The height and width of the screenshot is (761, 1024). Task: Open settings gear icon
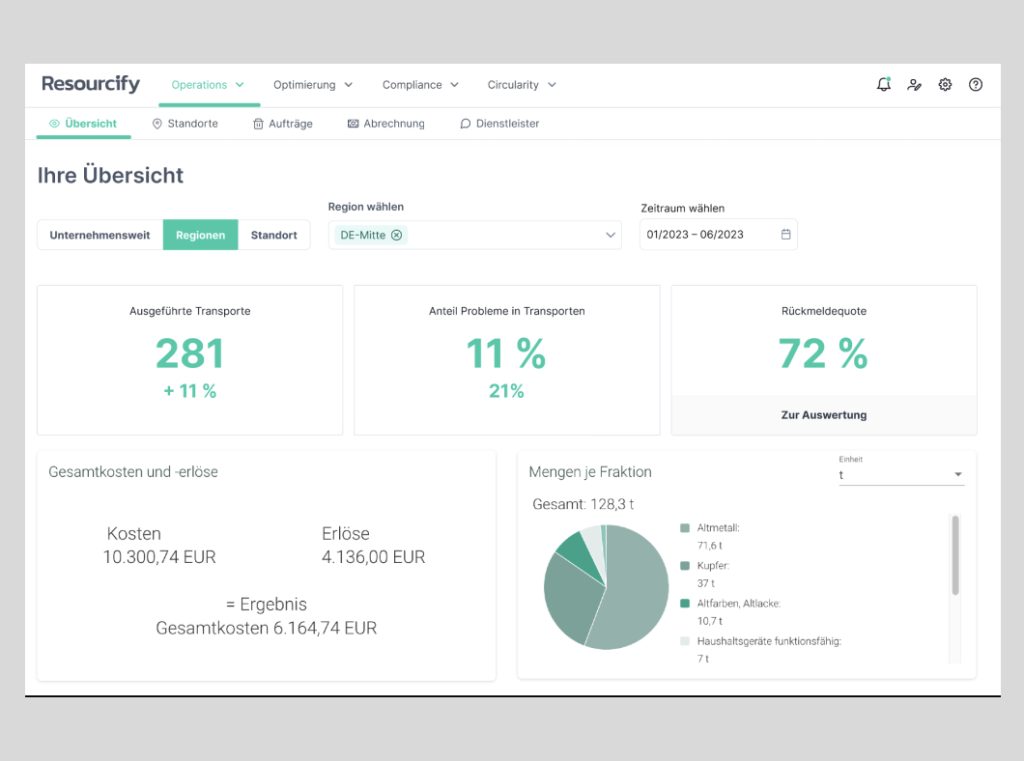[945, 85]
